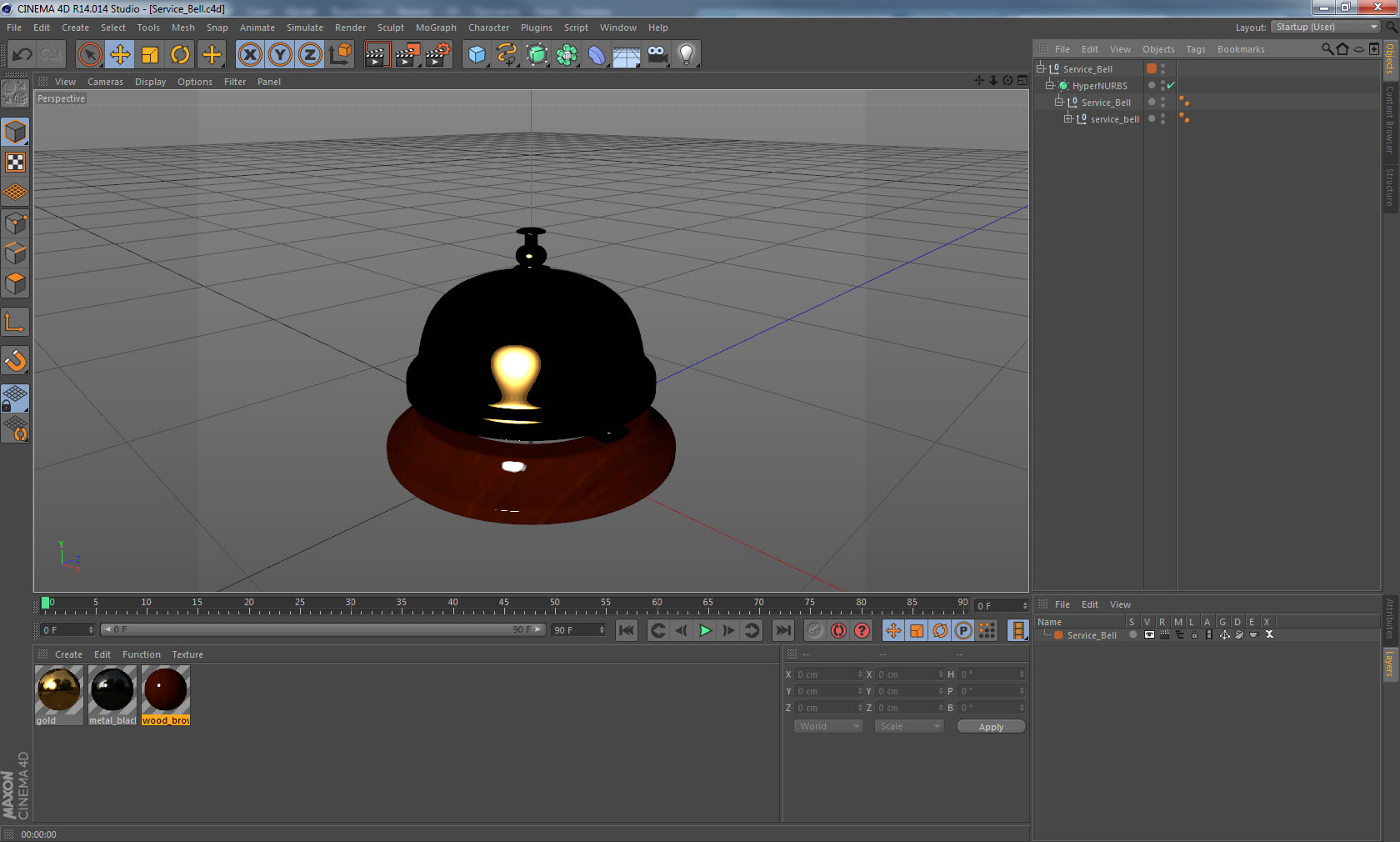The height and width of the screenshot is (842, 1400).
Task: Toggle snapping magnet icon
Action: (x=15, y=360)
